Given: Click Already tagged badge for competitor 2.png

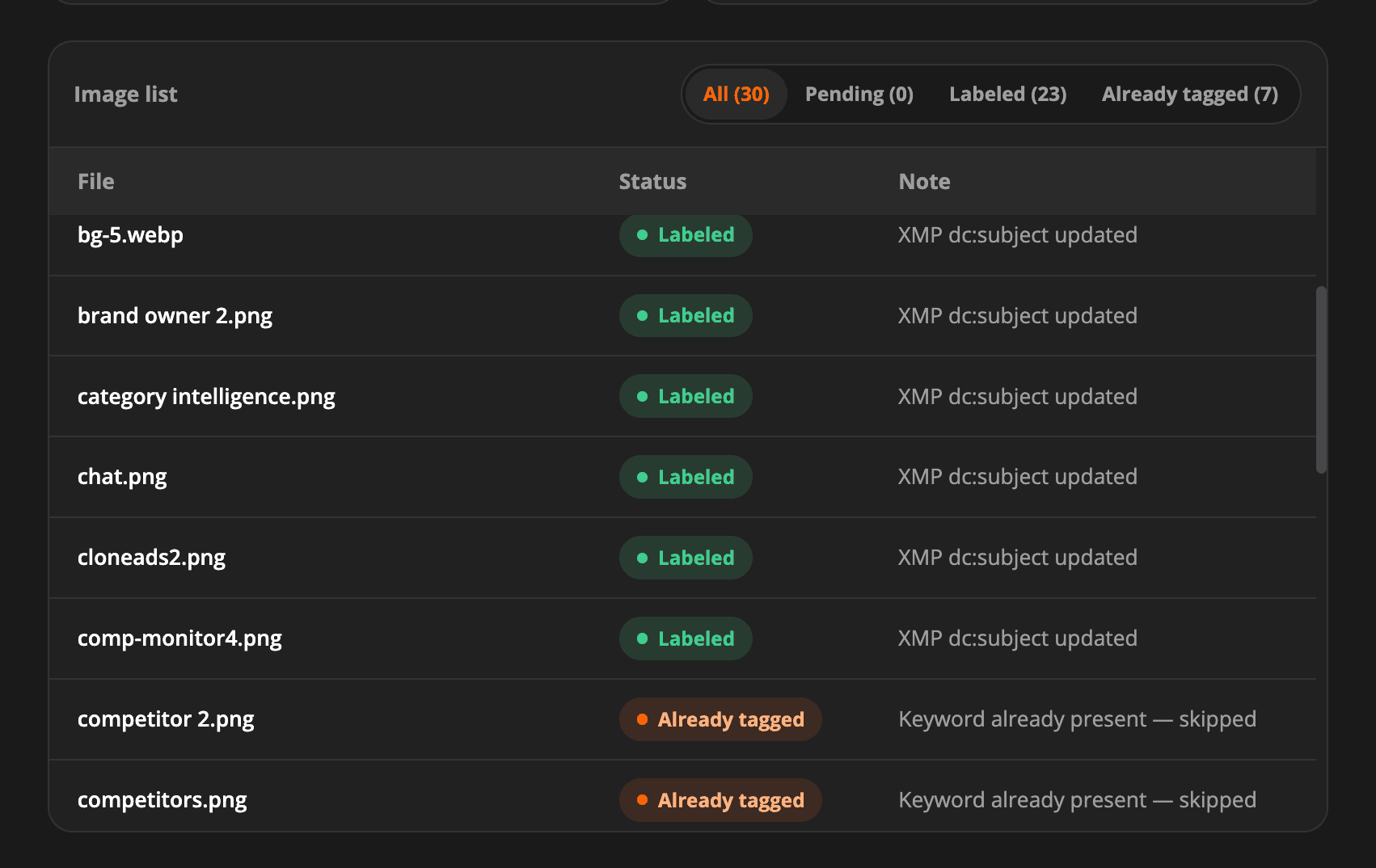Looking at the screenshot, I should (720, 719).
